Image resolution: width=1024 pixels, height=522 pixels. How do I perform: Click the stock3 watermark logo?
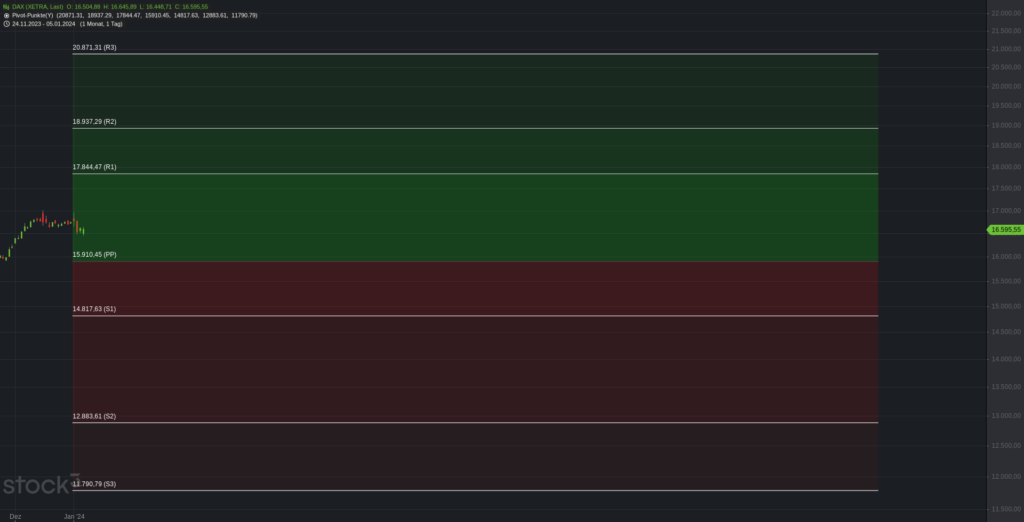pyautogui.click(x=41, y=484)
